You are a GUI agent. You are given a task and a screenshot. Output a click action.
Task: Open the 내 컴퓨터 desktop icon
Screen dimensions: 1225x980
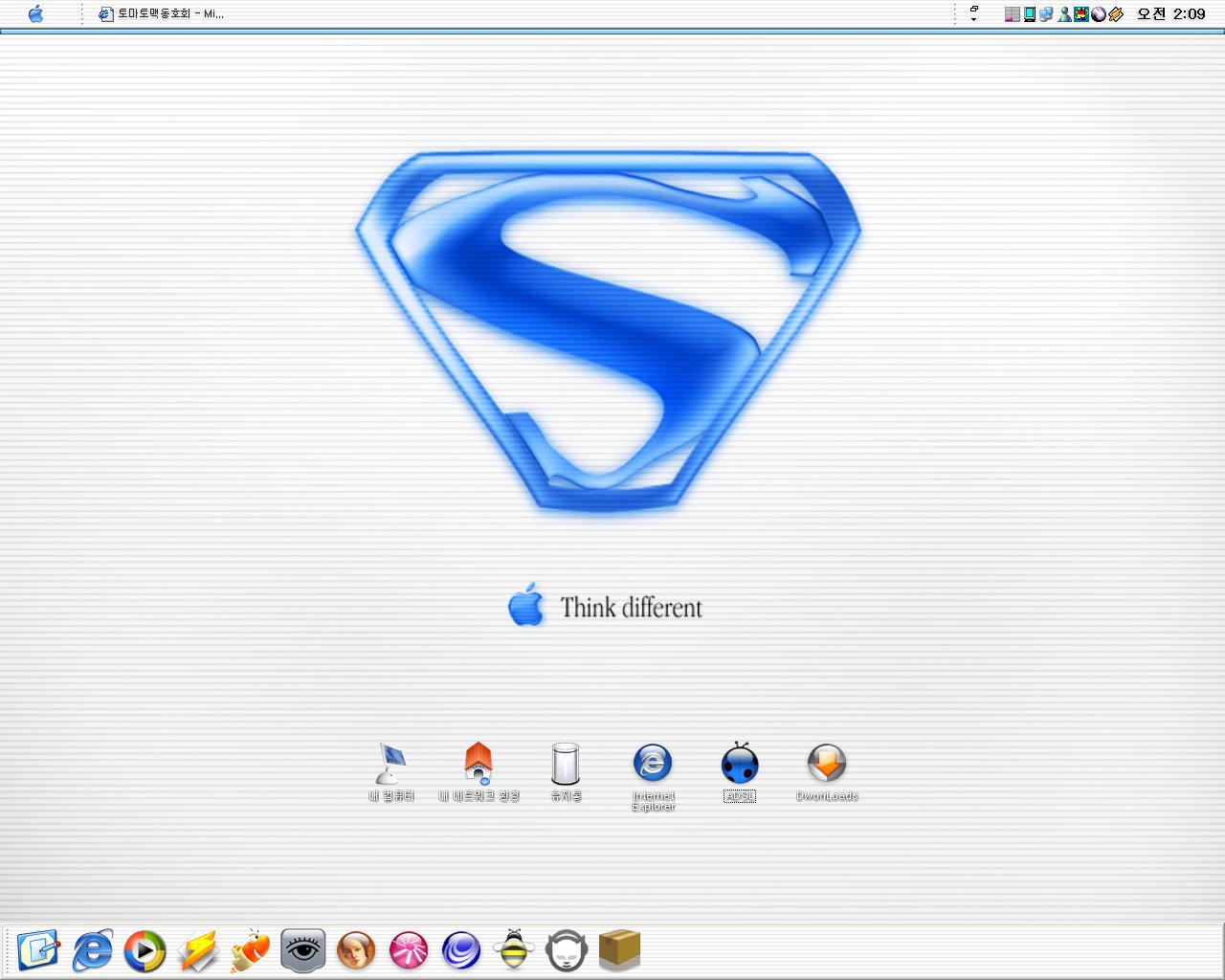point(391,765)
